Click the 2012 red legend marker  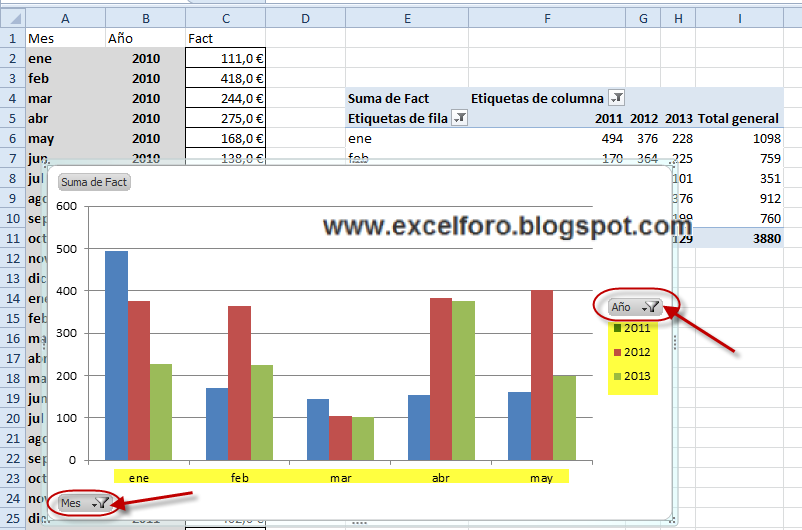[x=617, y=352]
